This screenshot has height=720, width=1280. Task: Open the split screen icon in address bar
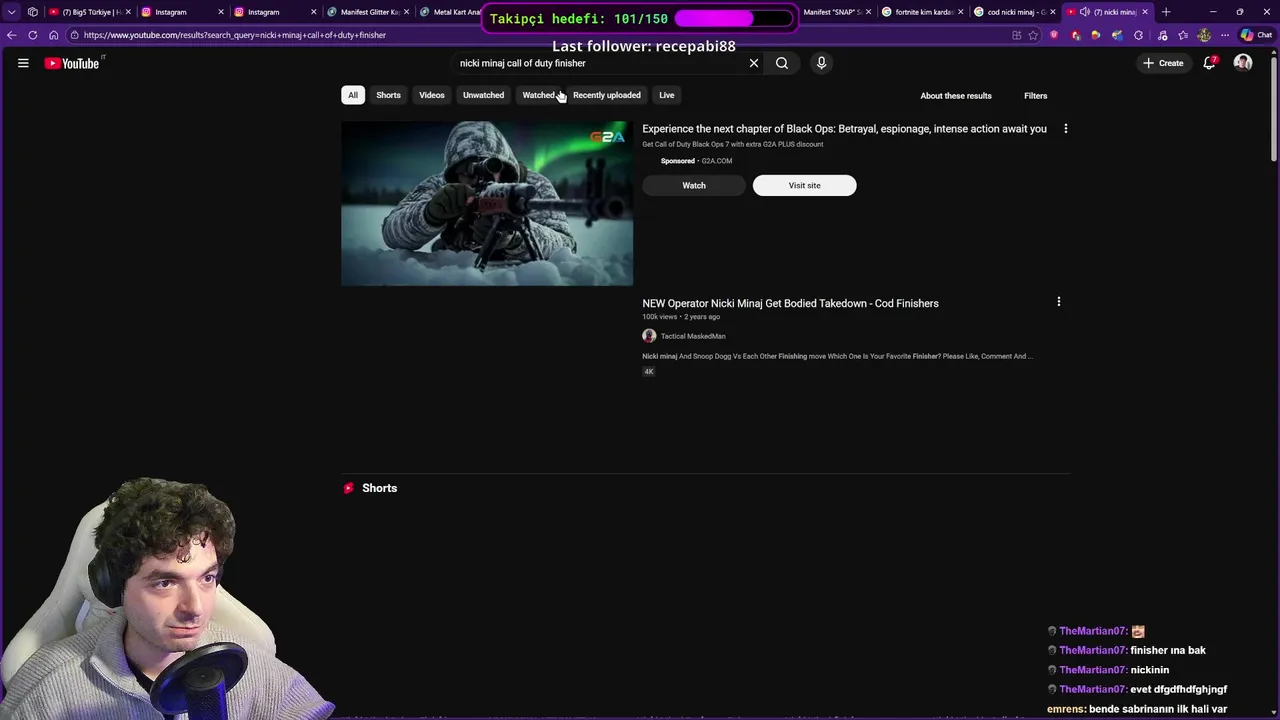click(x=1016, y=35)
